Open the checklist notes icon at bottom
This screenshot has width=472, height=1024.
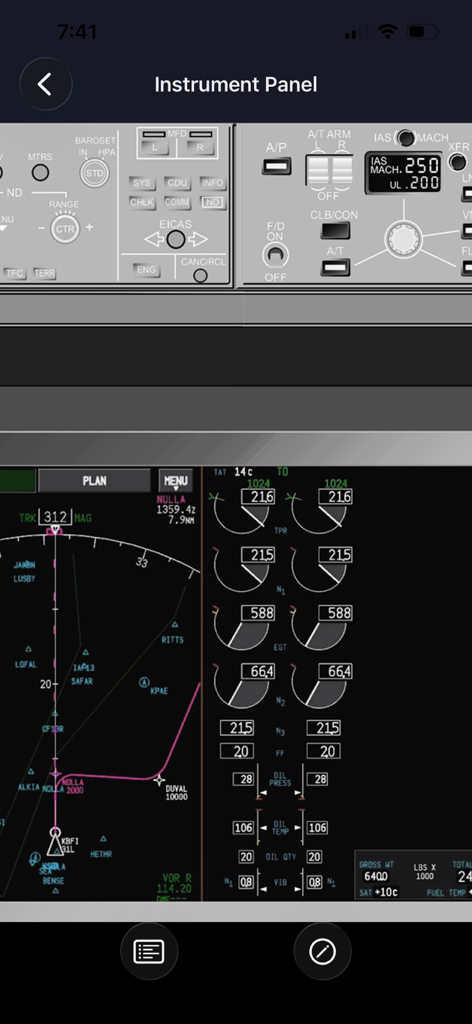149,952
